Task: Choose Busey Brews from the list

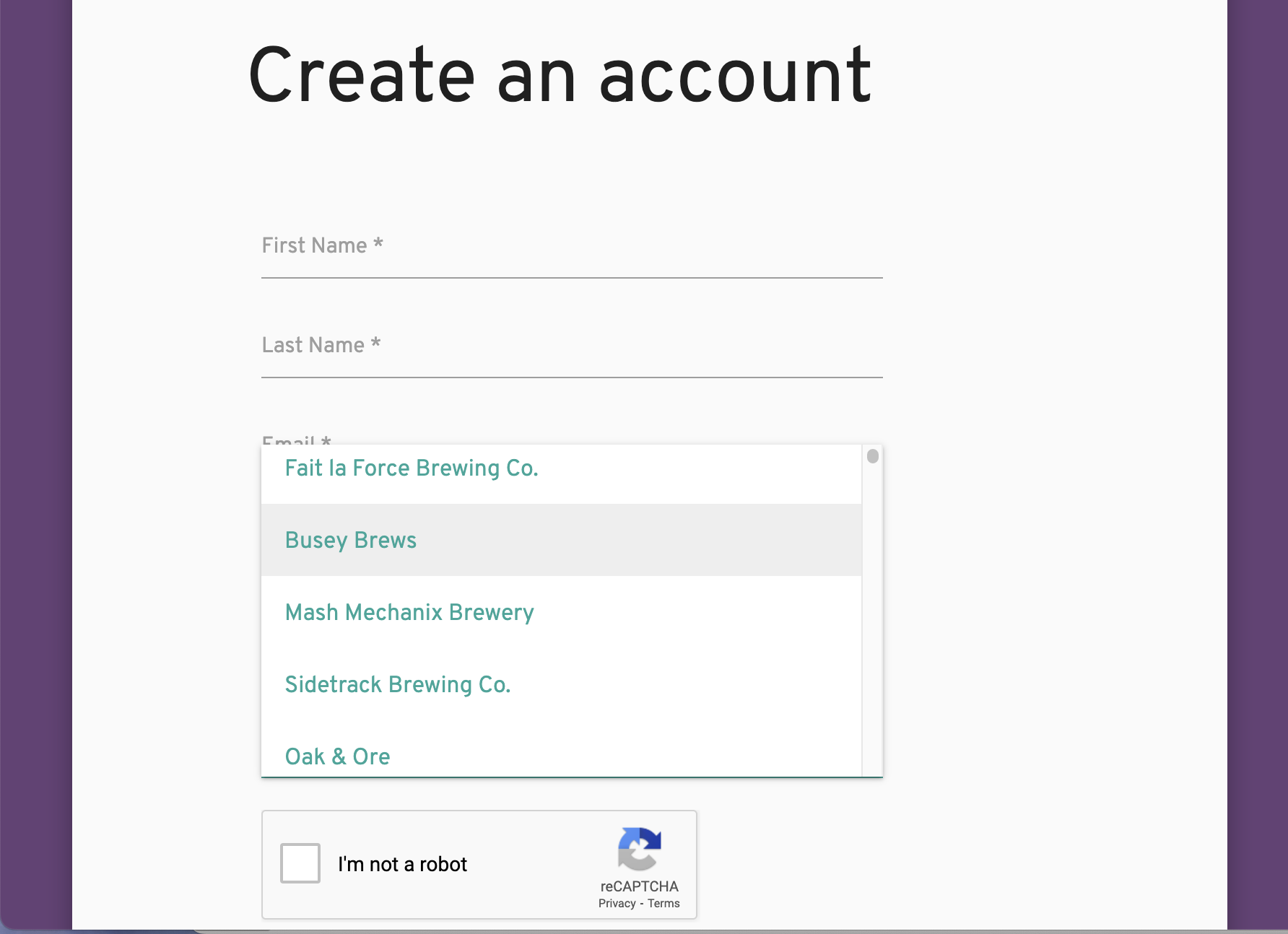Action: pyautogui.click(x=562, y=540)
